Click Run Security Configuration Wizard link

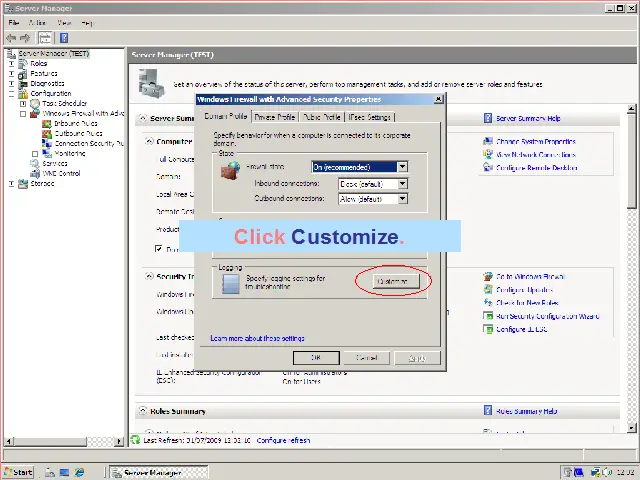pyautogui.click(x=547, y=316)
